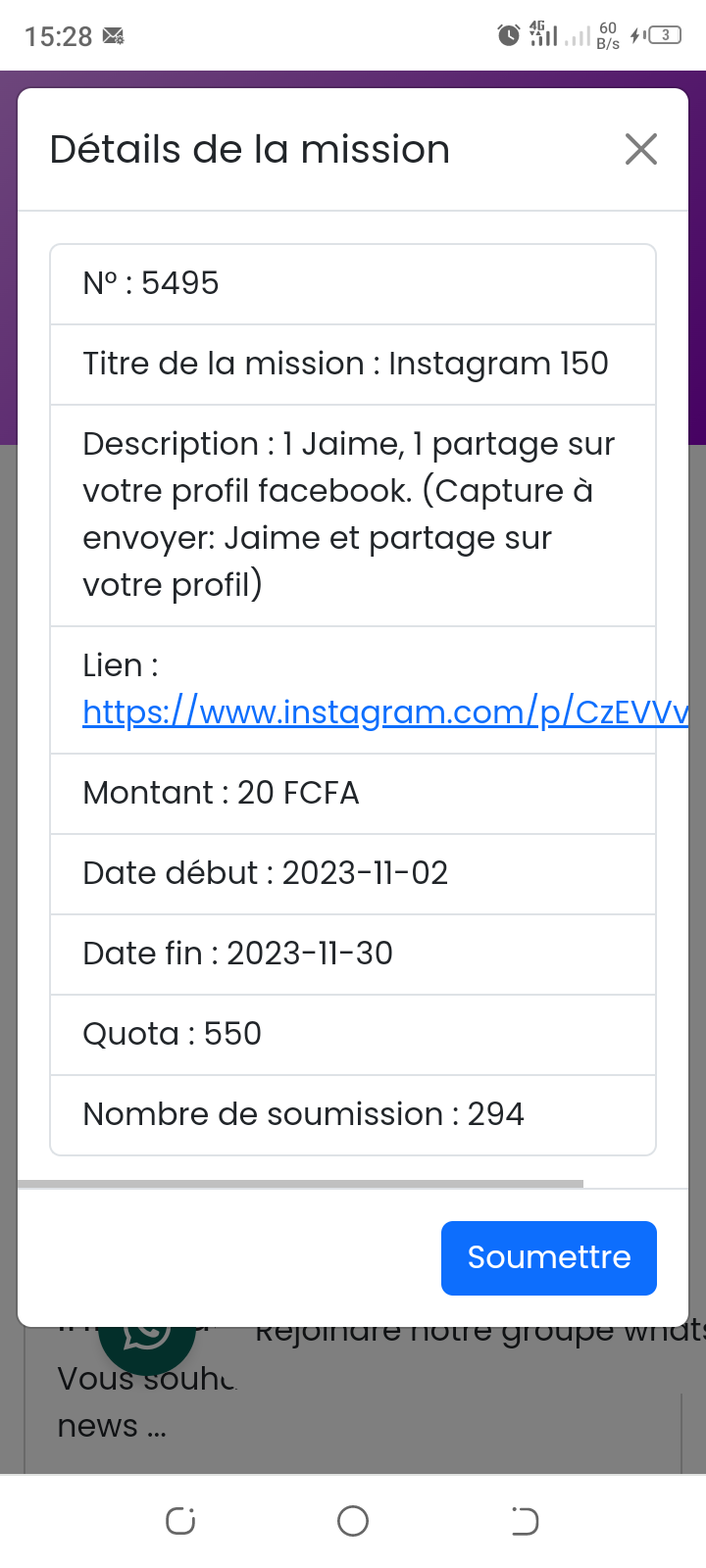Tap the 60 B/s network speed indicator

pyautogui.click(x=608, y=36)
